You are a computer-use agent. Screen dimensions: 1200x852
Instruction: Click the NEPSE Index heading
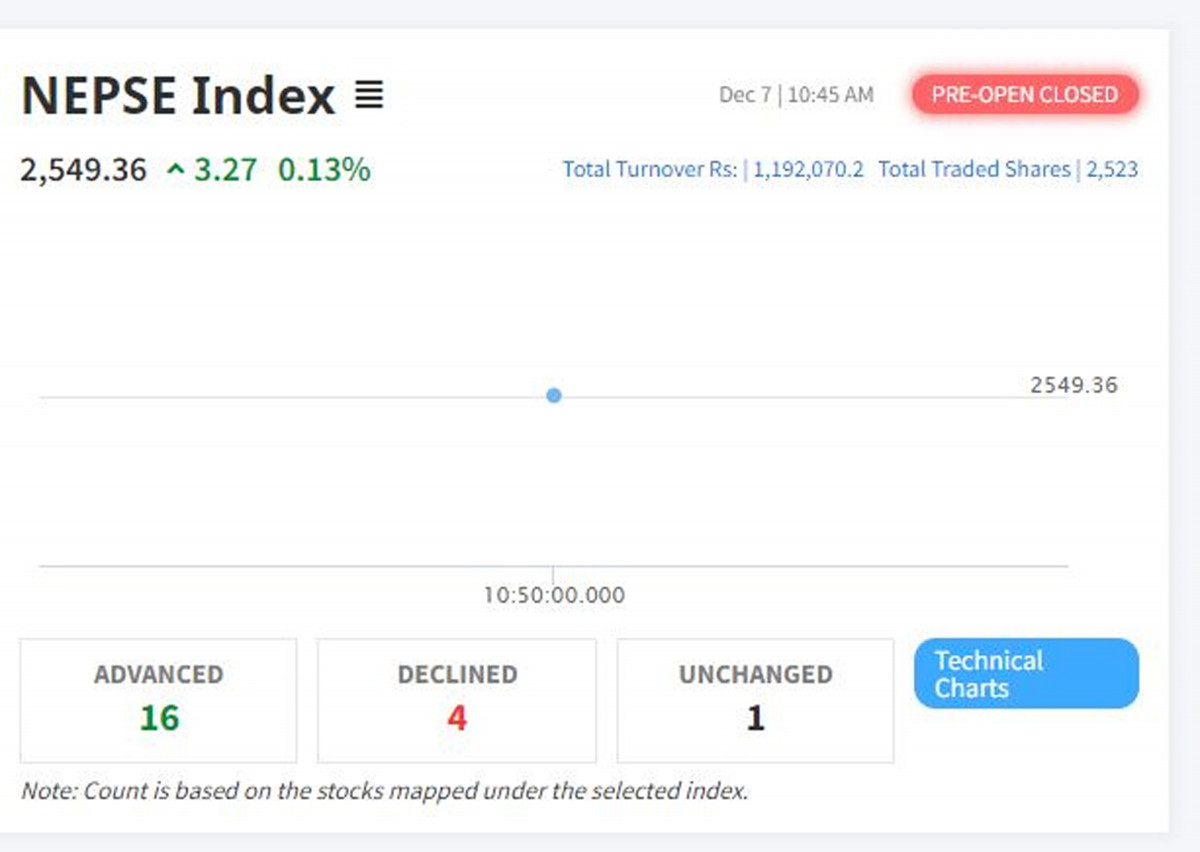tap(178, 96)
